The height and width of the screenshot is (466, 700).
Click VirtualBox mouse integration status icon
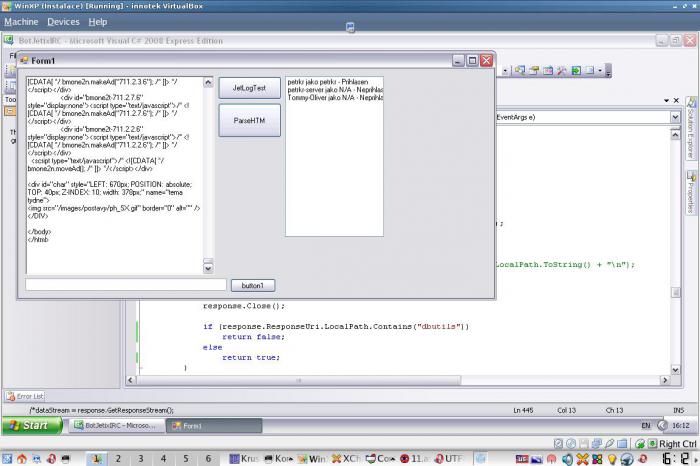click(x=640, y=444)
